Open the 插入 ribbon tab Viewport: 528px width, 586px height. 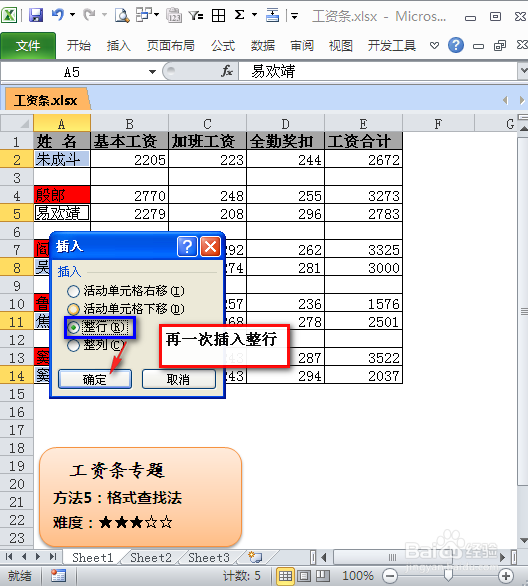tap(118, 46)
